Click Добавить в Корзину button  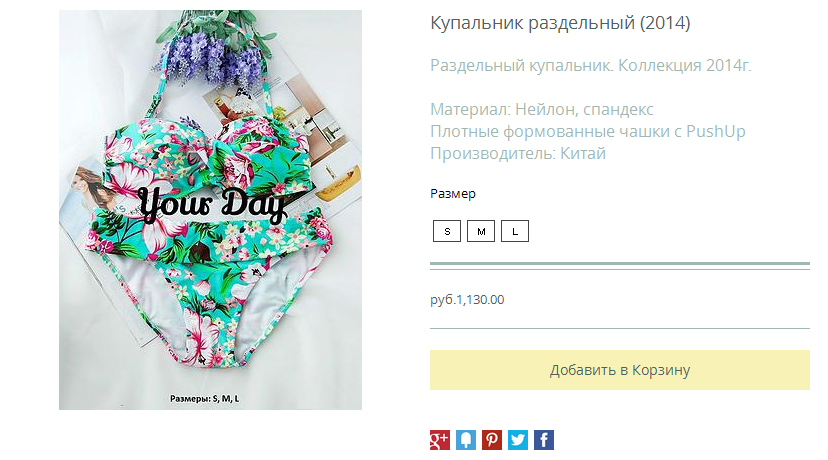(x=619, y=370)
